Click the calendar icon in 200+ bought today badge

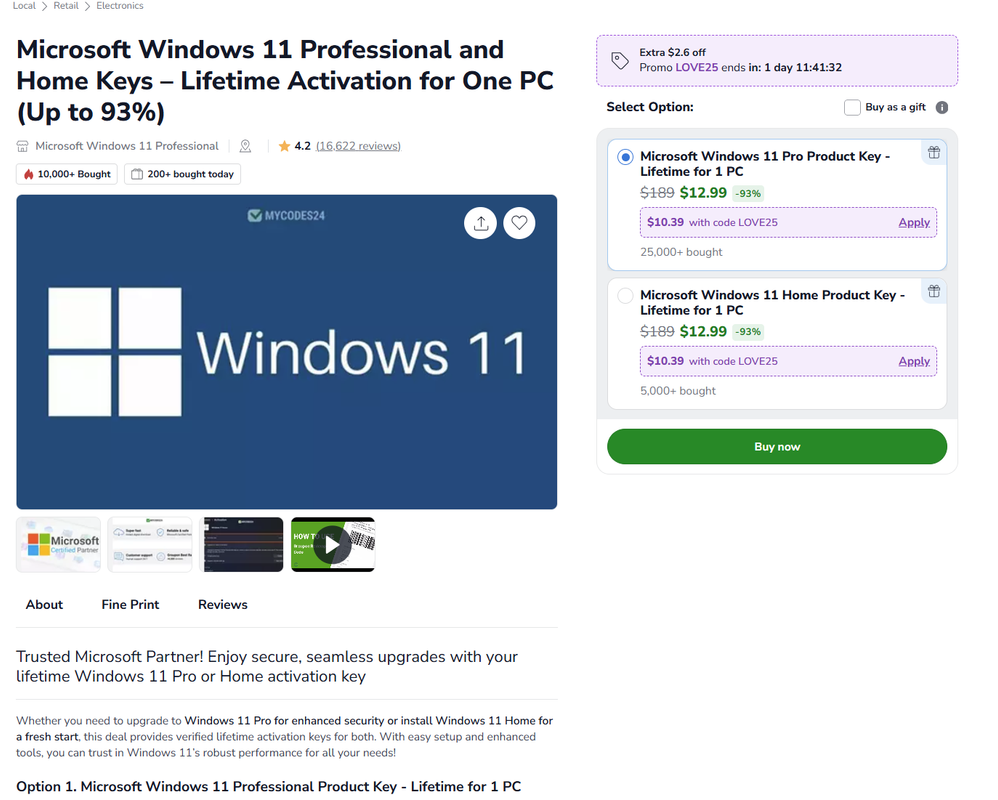tap(137, 174)
